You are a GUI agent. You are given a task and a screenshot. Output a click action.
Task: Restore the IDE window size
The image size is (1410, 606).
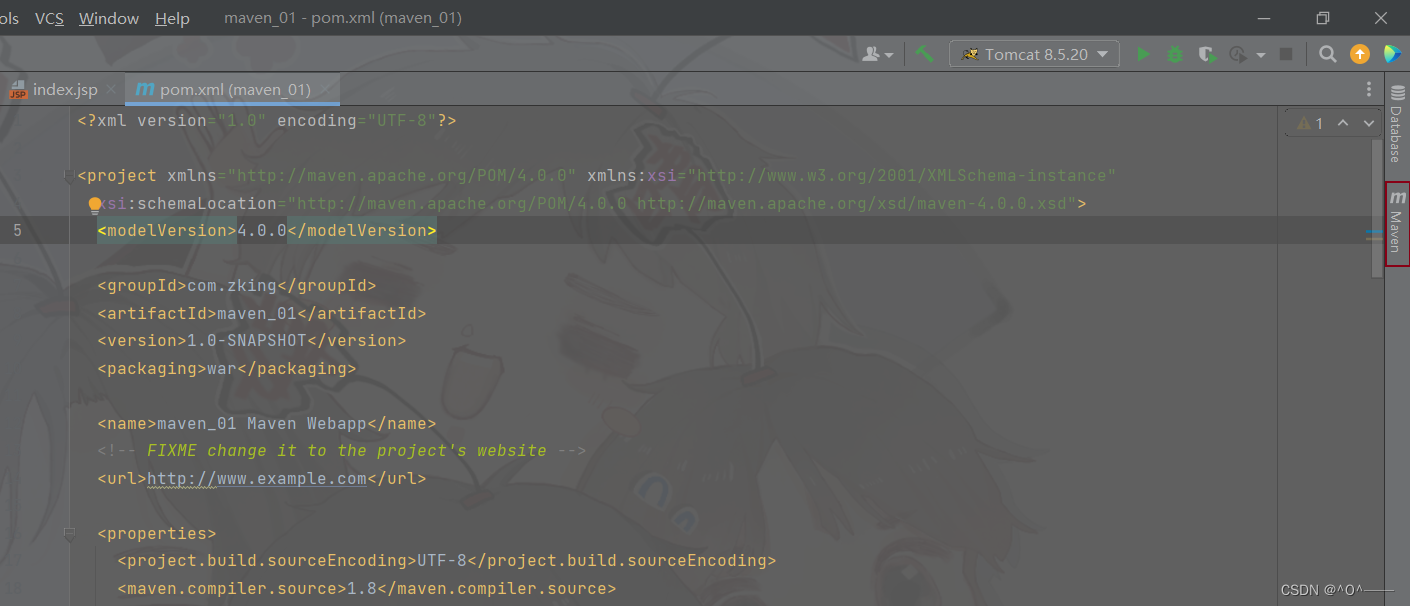pos(1323,18)
